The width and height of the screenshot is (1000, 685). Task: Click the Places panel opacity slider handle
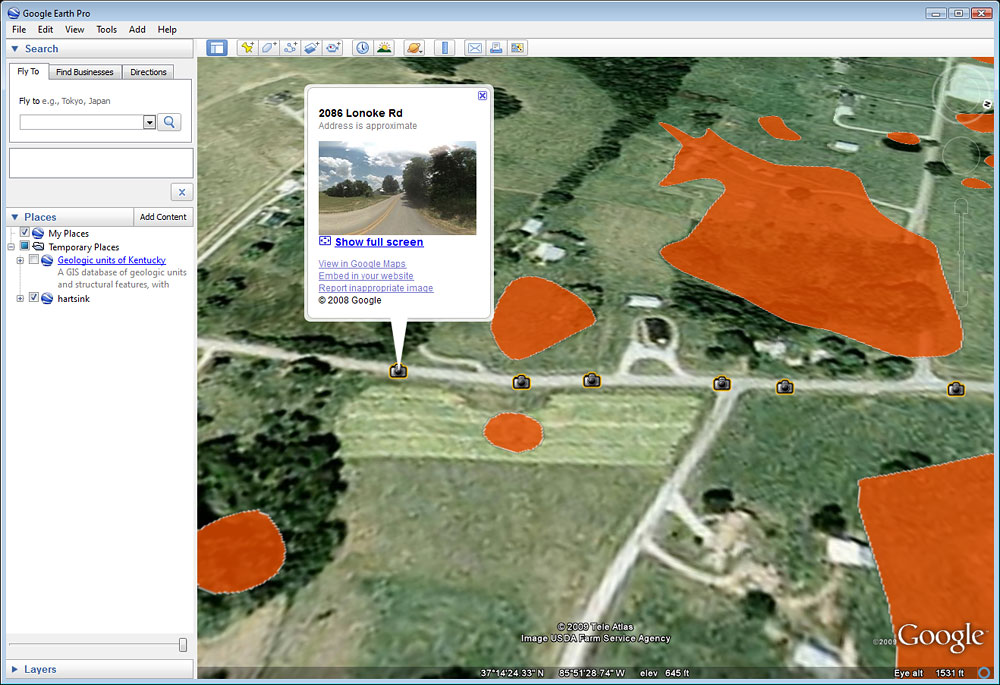click(183, 645)
